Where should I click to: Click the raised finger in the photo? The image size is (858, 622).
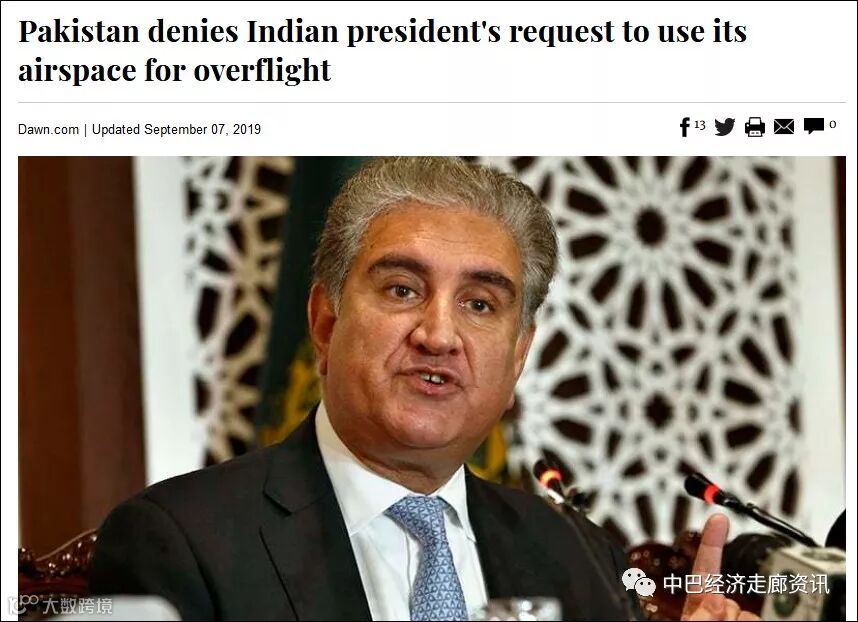(713, 547)
